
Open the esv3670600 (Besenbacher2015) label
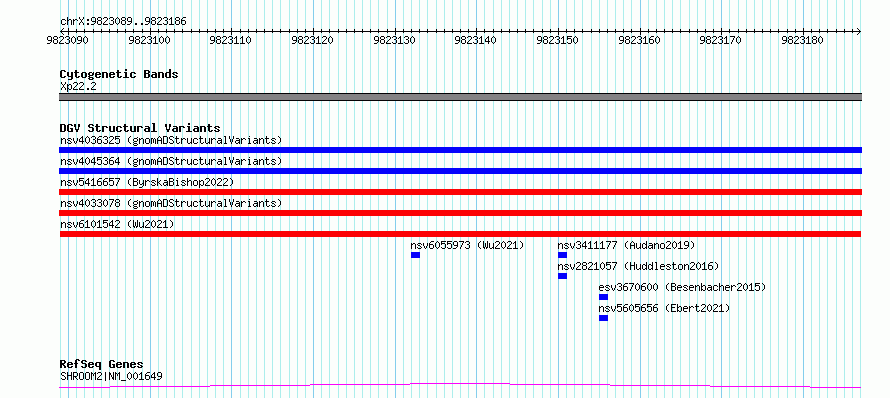pyautogui.click(x=682, y=287)
